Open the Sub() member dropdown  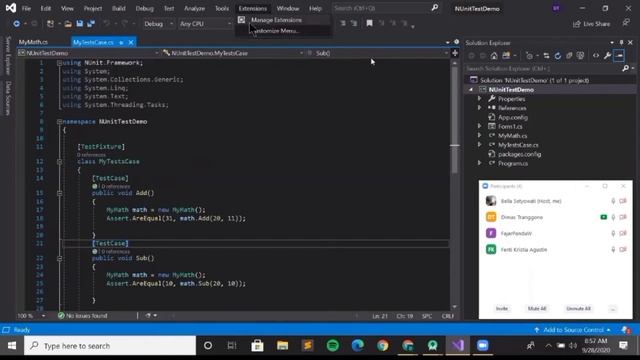[x=378, y=53]
